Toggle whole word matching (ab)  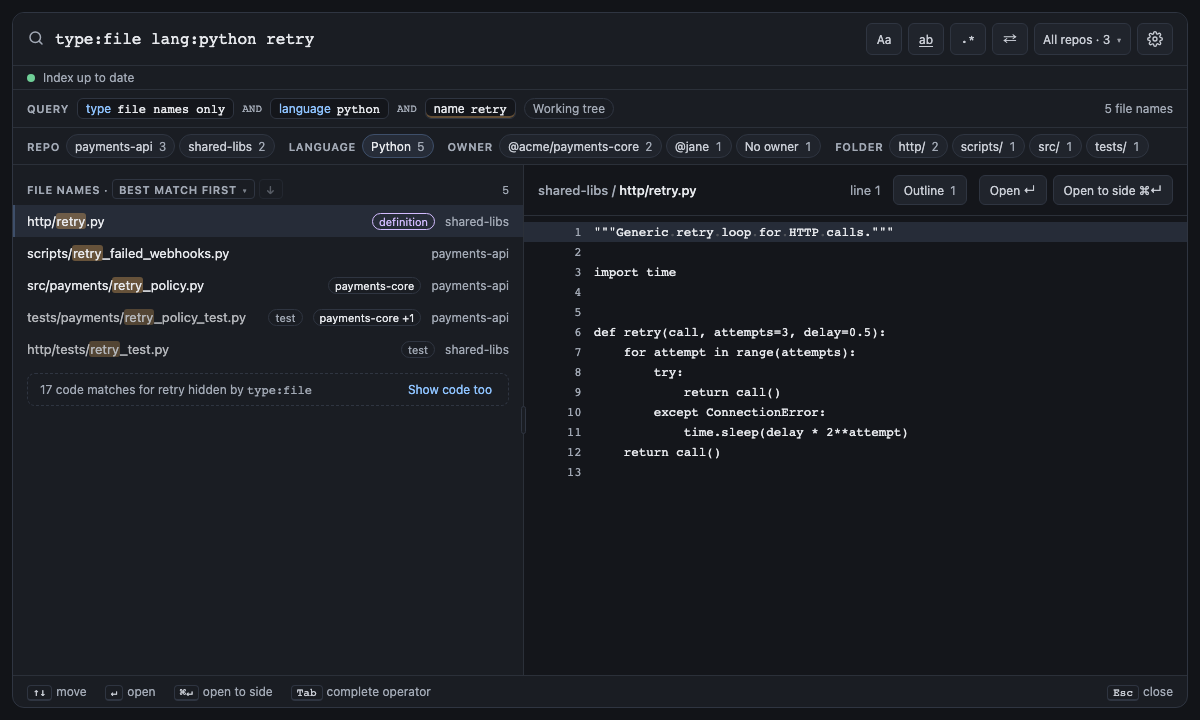(926, 39)
